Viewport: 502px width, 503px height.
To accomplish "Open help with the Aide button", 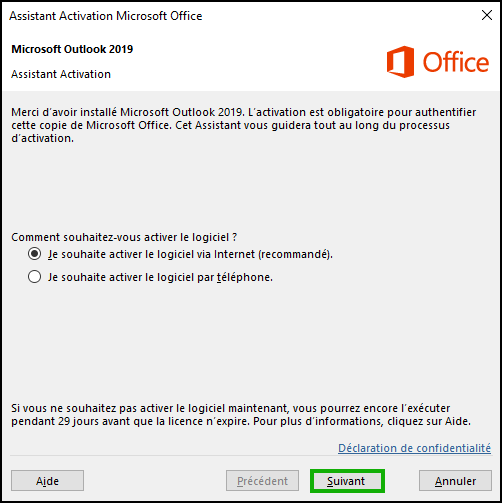I will [x=47, y=481].
